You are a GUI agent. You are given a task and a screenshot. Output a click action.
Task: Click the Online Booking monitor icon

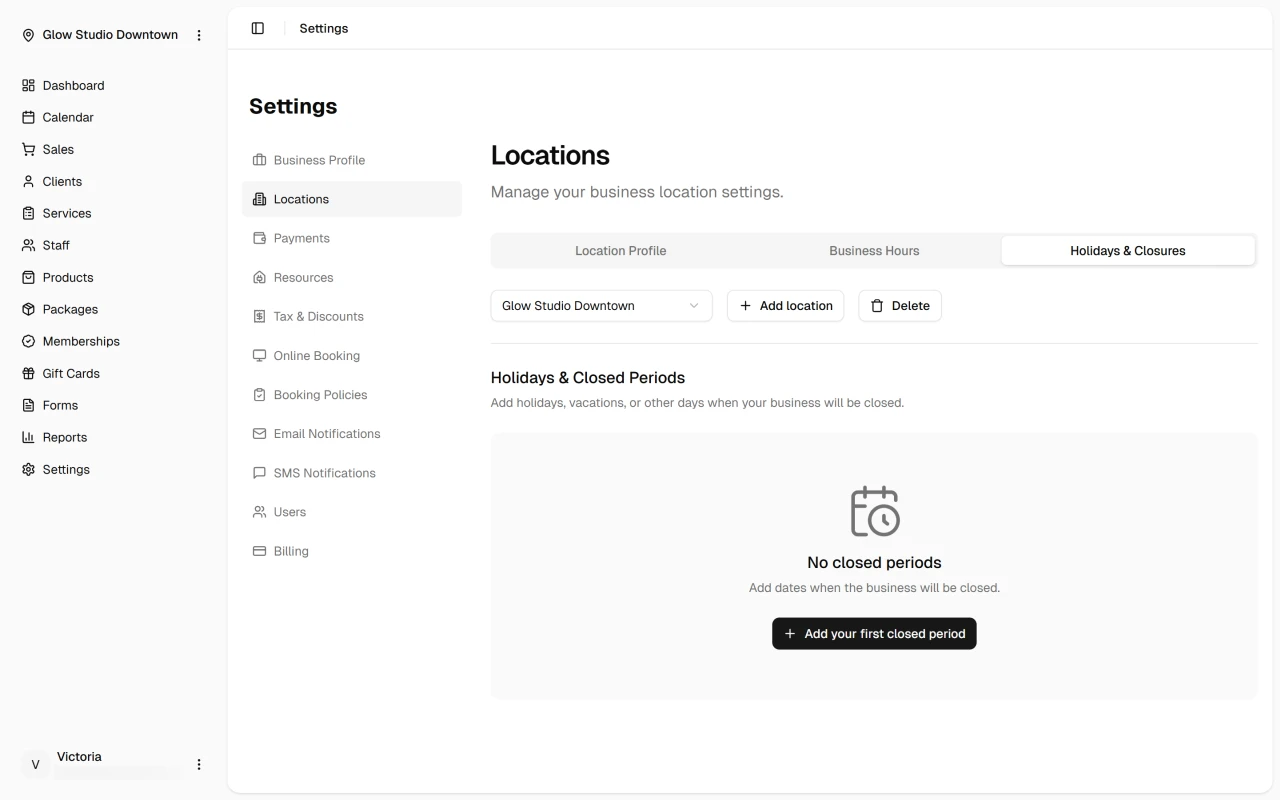point(259,355)
